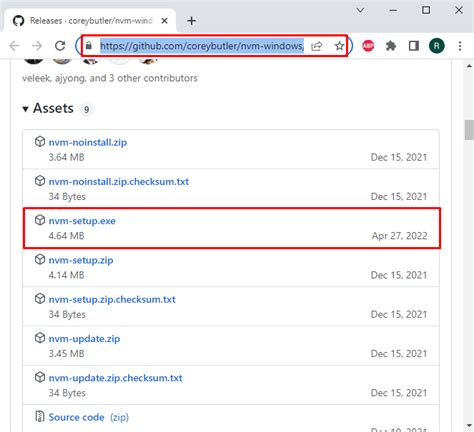Image resolution: width=474 pixels, height=432 pixels.
Task: Open the ABP Adblock Plus extension
Action: (368, 46)
